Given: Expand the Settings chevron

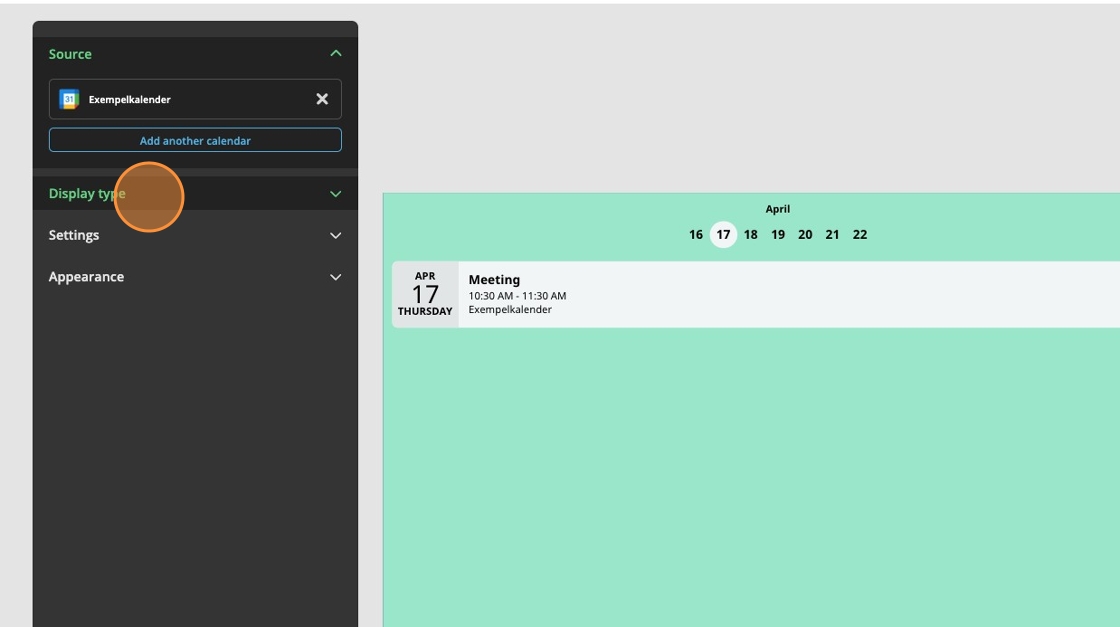Looking at the screenshot, I should [336, 235].
